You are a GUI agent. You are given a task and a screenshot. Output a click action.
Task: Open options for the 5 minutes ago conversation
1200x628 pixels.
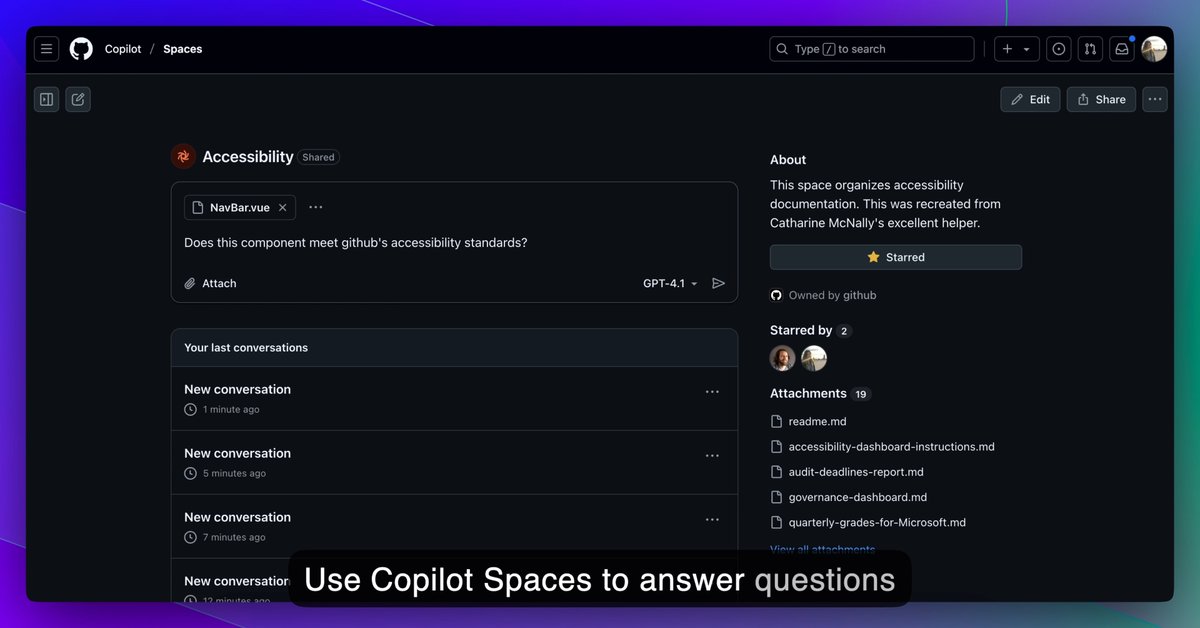point(712,456)
